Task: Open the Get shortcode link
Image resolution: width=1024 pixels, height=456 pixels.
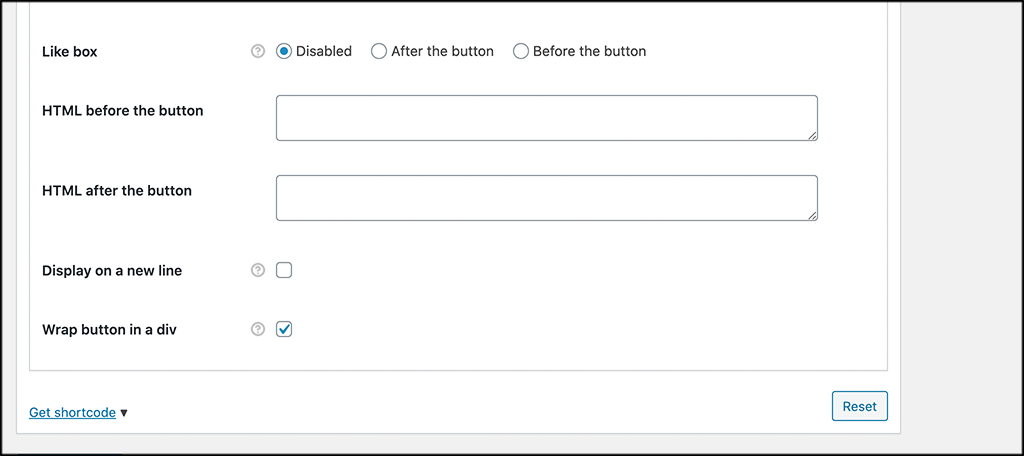Action: pyautogui.click(x=72, y=412)
